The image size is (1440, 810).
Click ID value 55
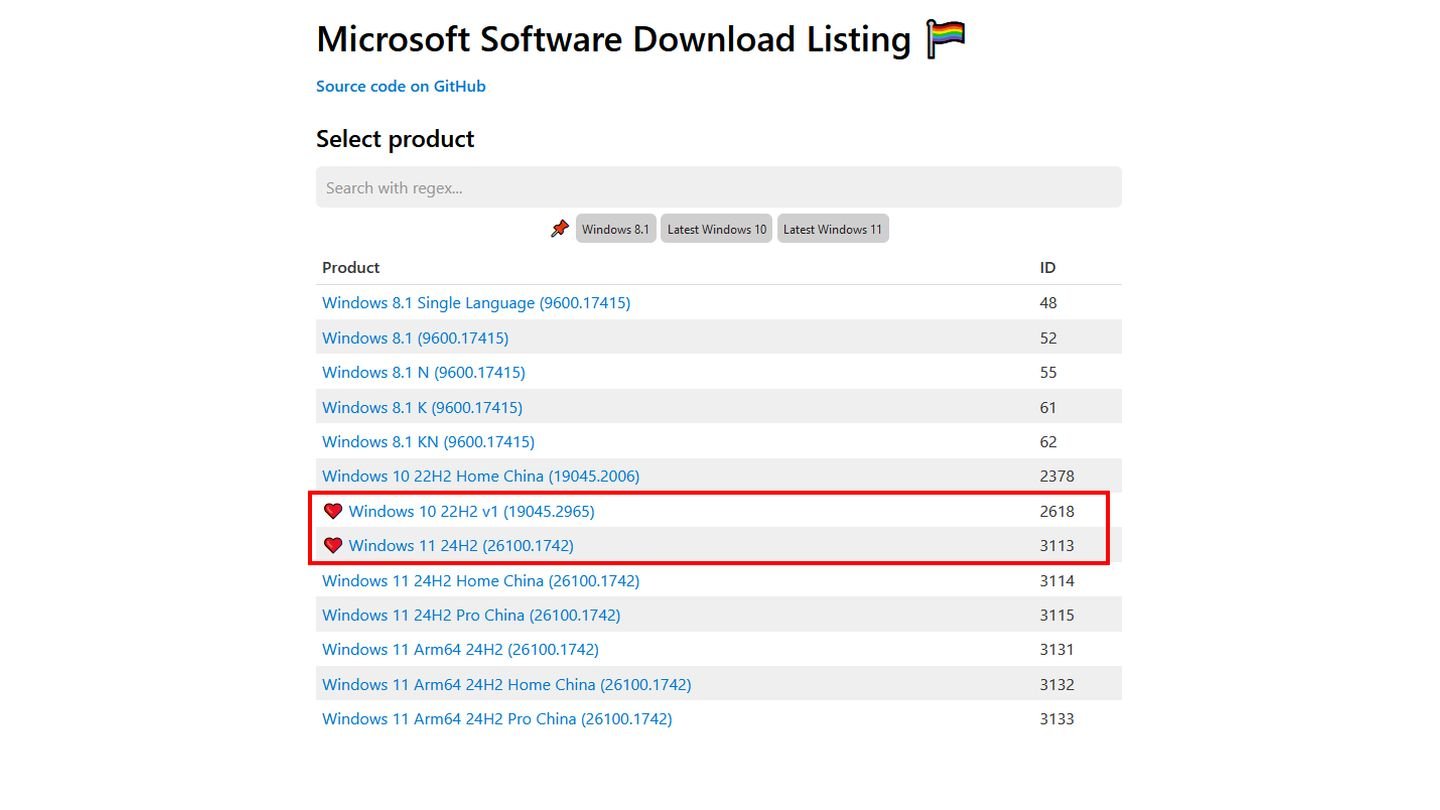pyautogui.click(x=1048, y=372)
